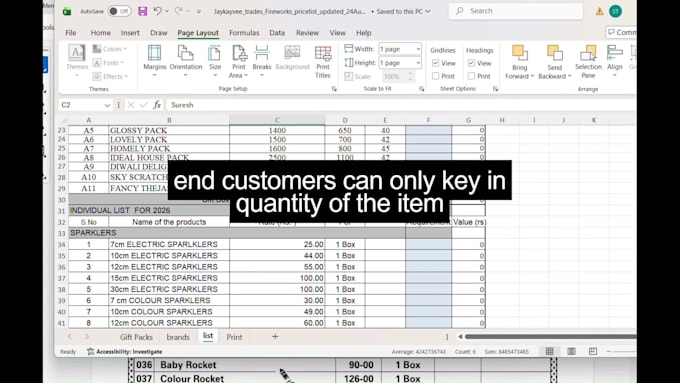The width and height of the screenshot is (680, 383).
Task: Open the Selection Pane
Action: [588, 61]
